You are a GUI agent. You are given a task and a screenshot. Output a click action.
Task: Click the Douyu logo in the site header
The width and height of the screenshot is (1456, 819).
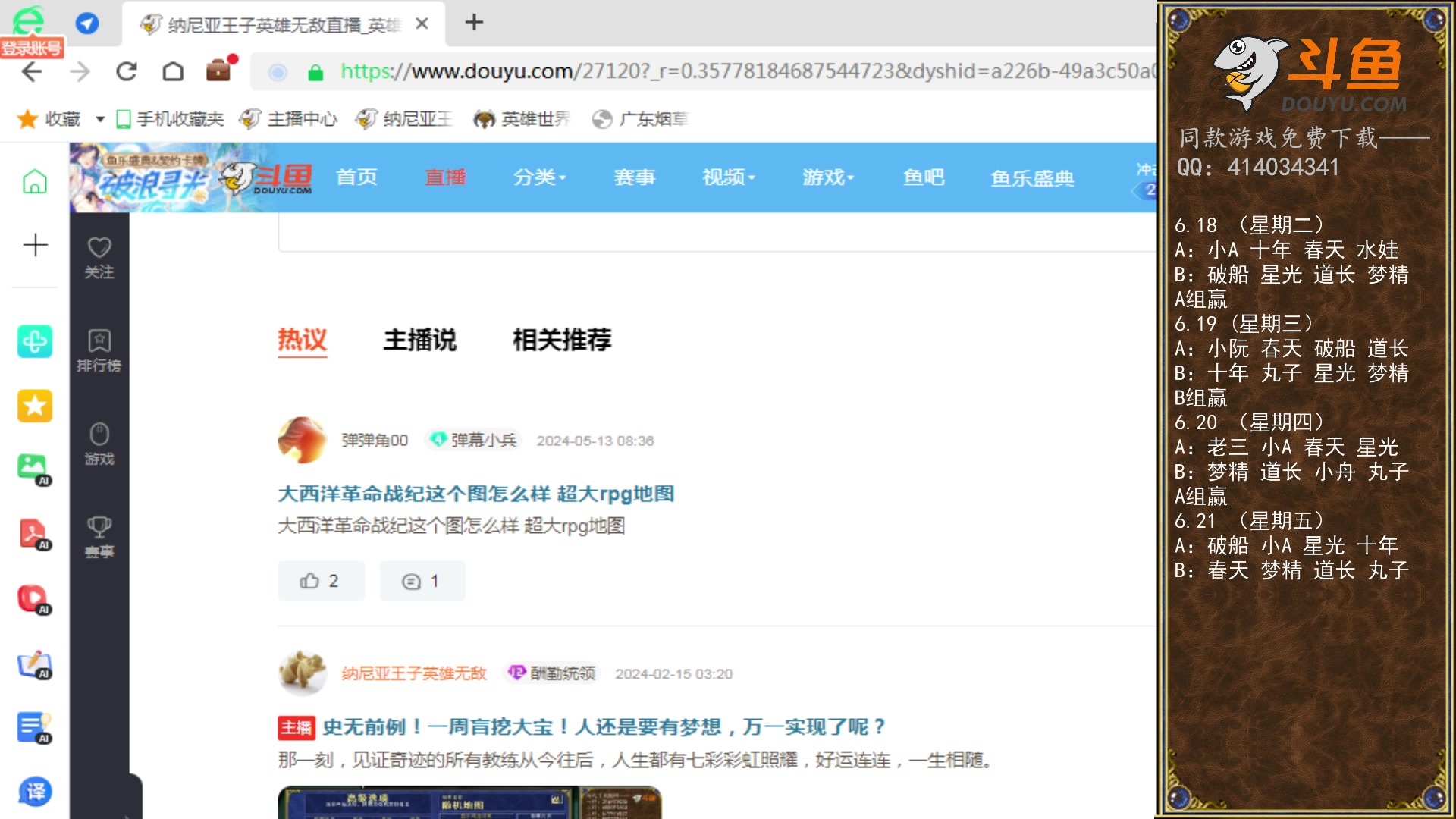(265, 177)
